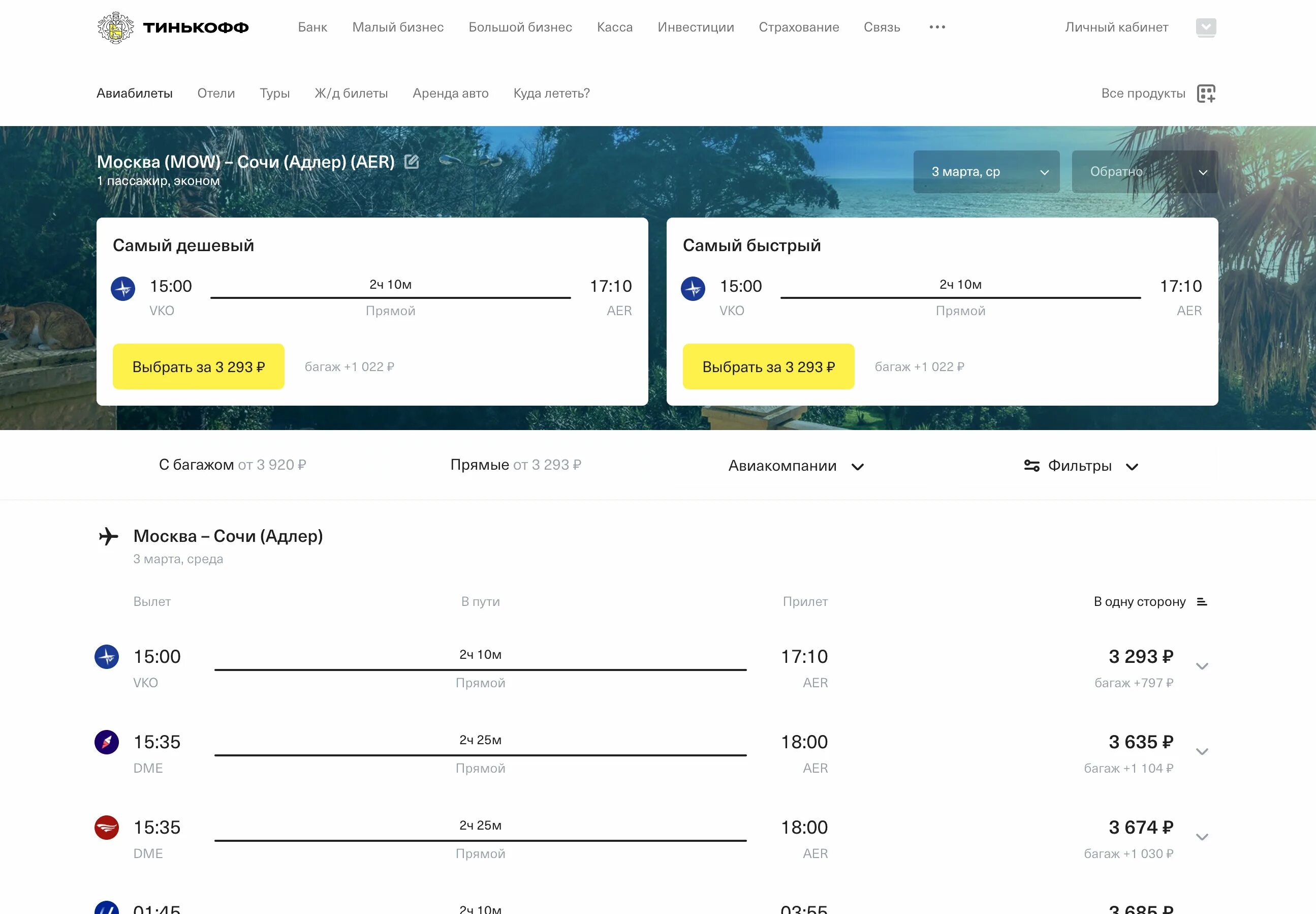This screenshot has width=1316, height=914.
Task: Click the 3 674 ₽ price
Action: pyautogui.click(x=1141, y=828)
